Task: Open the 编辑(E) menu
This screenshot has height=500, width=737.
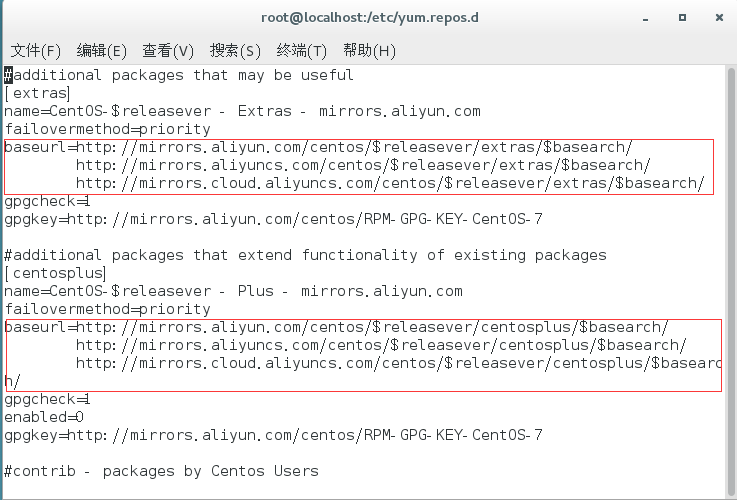Action: 102,50
